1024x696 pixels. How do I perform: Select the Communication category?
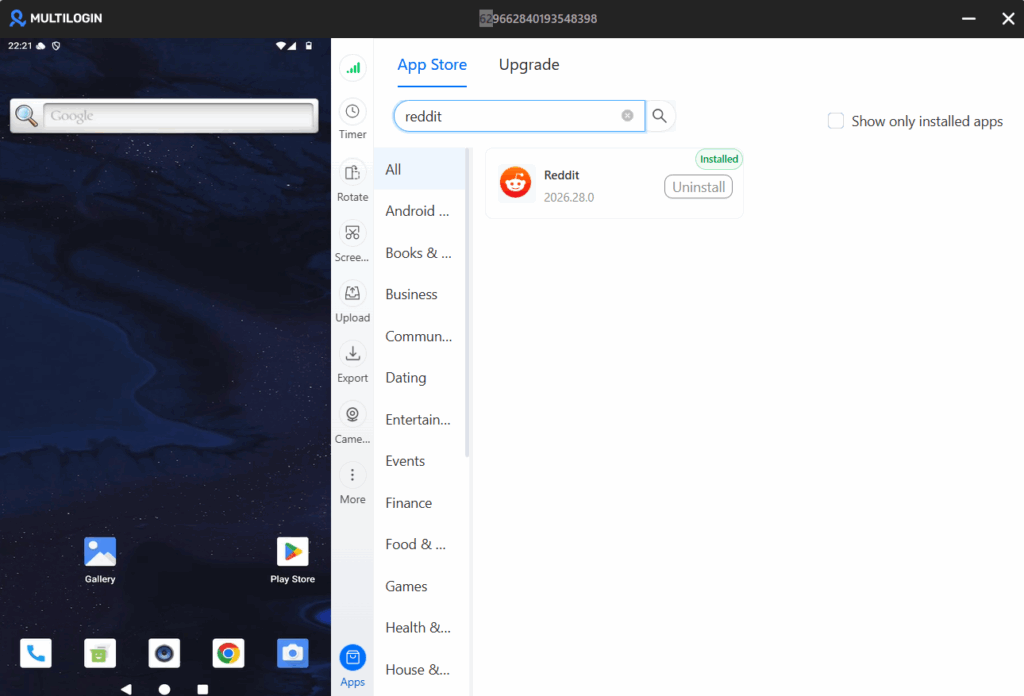(419, 336)
